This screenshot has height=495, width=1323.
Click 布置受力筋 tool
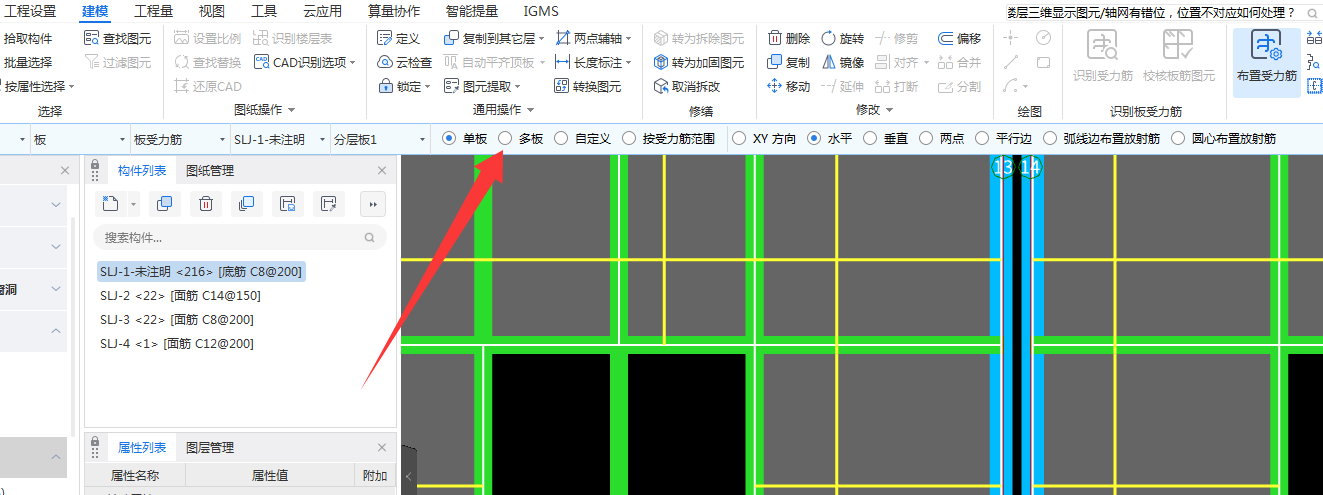[1266, 62]
